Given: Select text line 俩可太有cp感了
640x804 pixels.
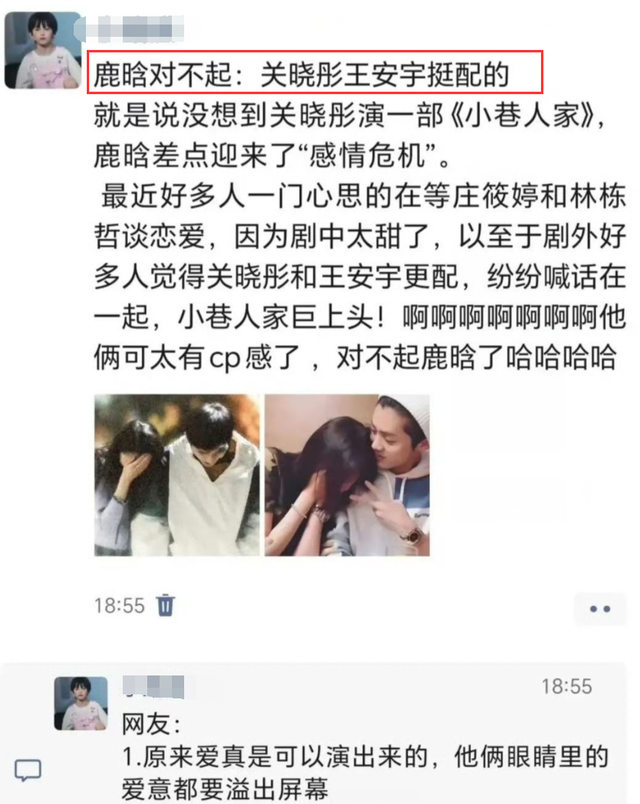Looking at the screenshot, I should click(x=355, y=357).
